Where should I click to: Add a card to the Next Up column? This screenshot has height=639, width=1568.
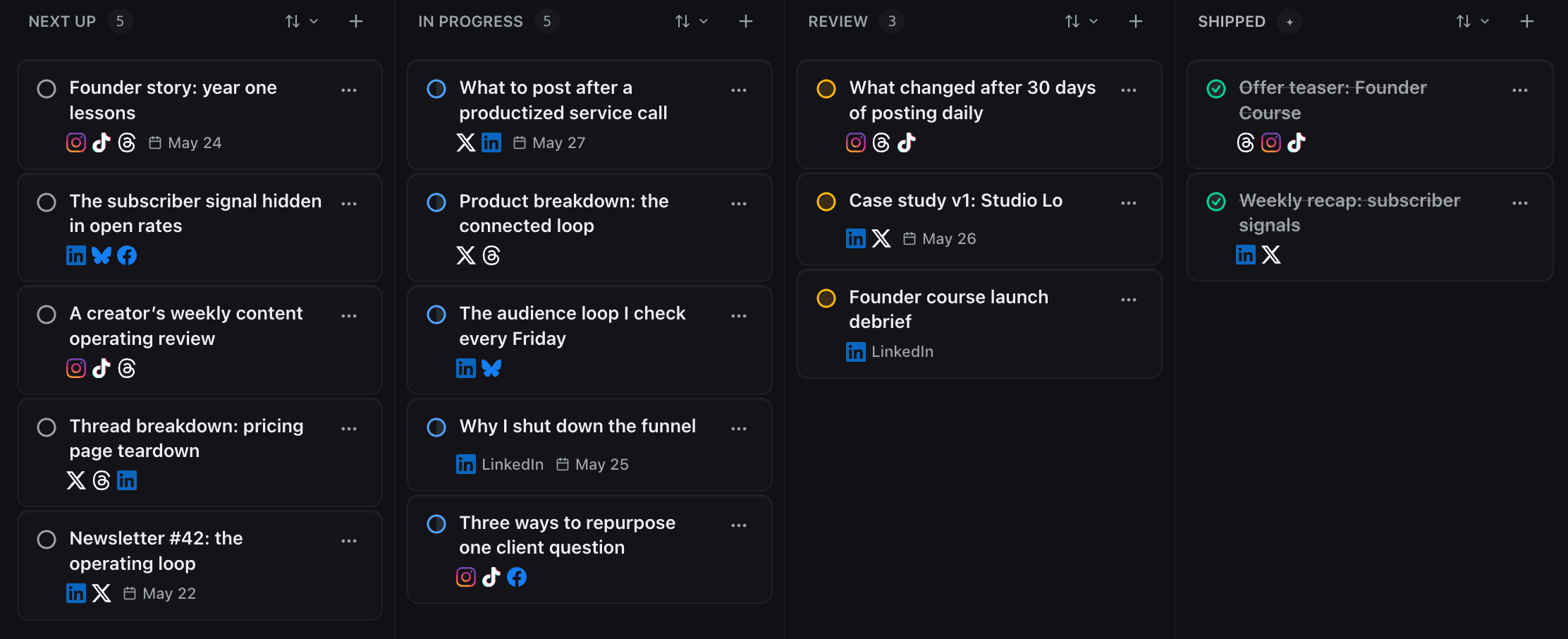click(x=356, y=22)
